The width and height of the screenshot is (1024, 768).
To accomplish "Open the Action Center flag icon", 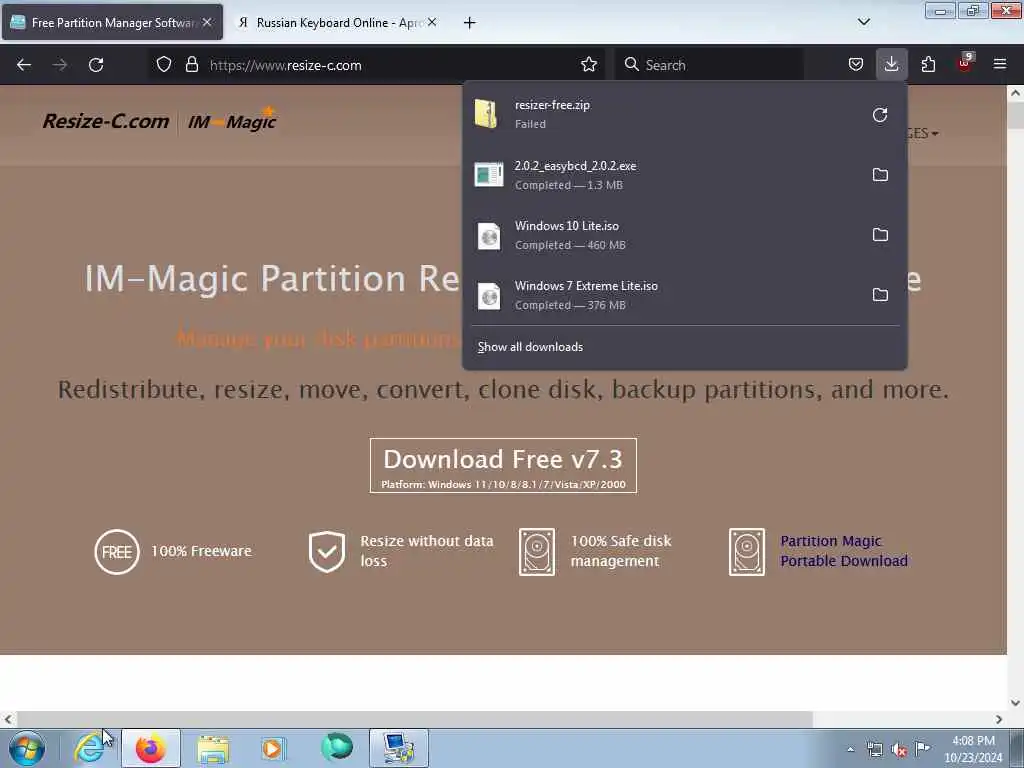I will (923, 749).
